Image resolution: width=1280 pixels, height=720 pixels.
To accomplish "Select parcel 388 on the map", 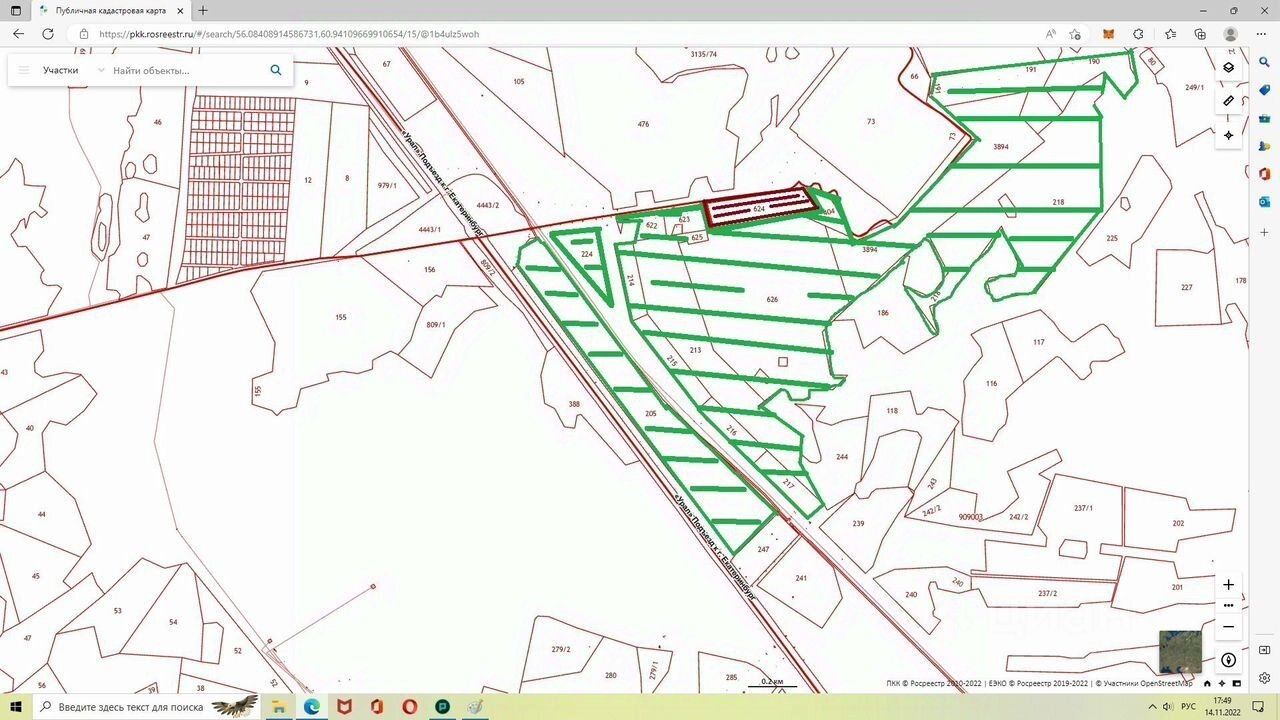I will [574, 404].
